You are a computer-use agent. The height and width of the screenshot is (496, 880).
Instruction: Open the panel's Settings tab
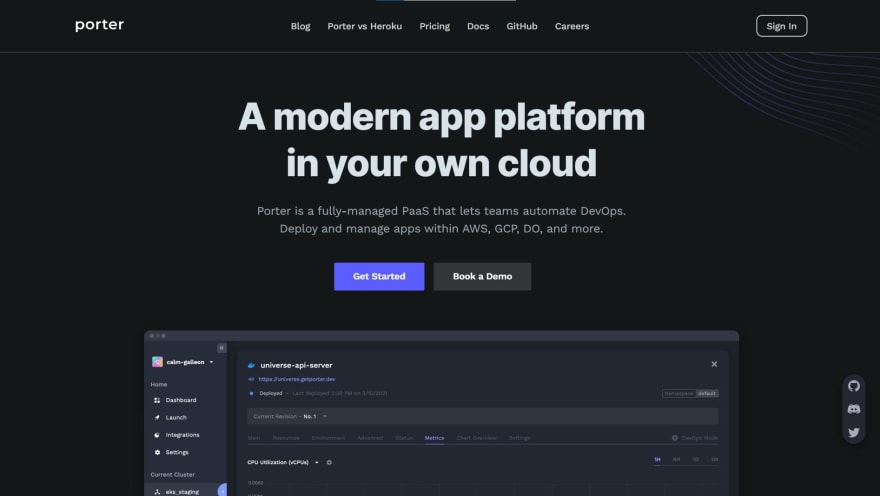point(519,438)
